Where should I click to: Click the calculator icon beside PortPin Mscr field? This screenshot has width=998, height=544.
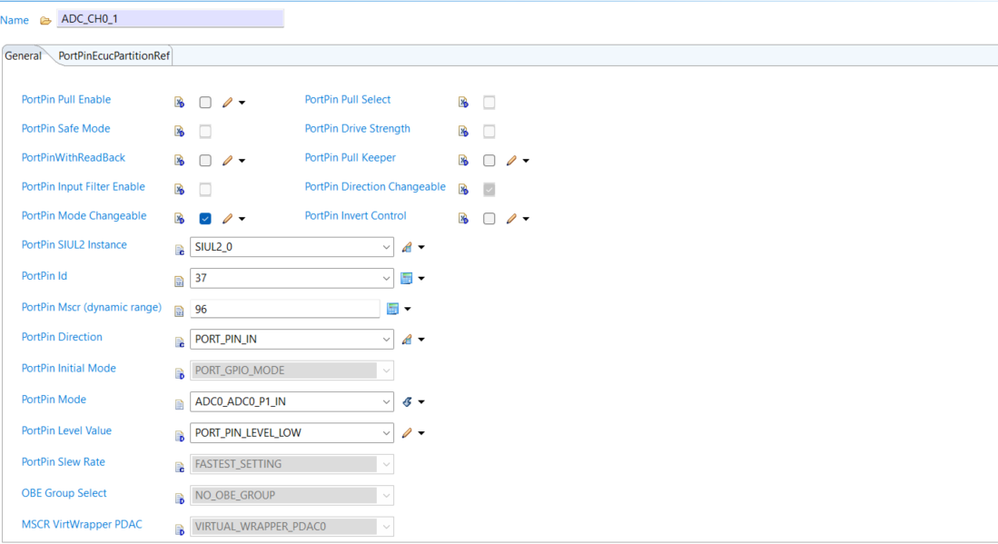(x=393, y=309)
